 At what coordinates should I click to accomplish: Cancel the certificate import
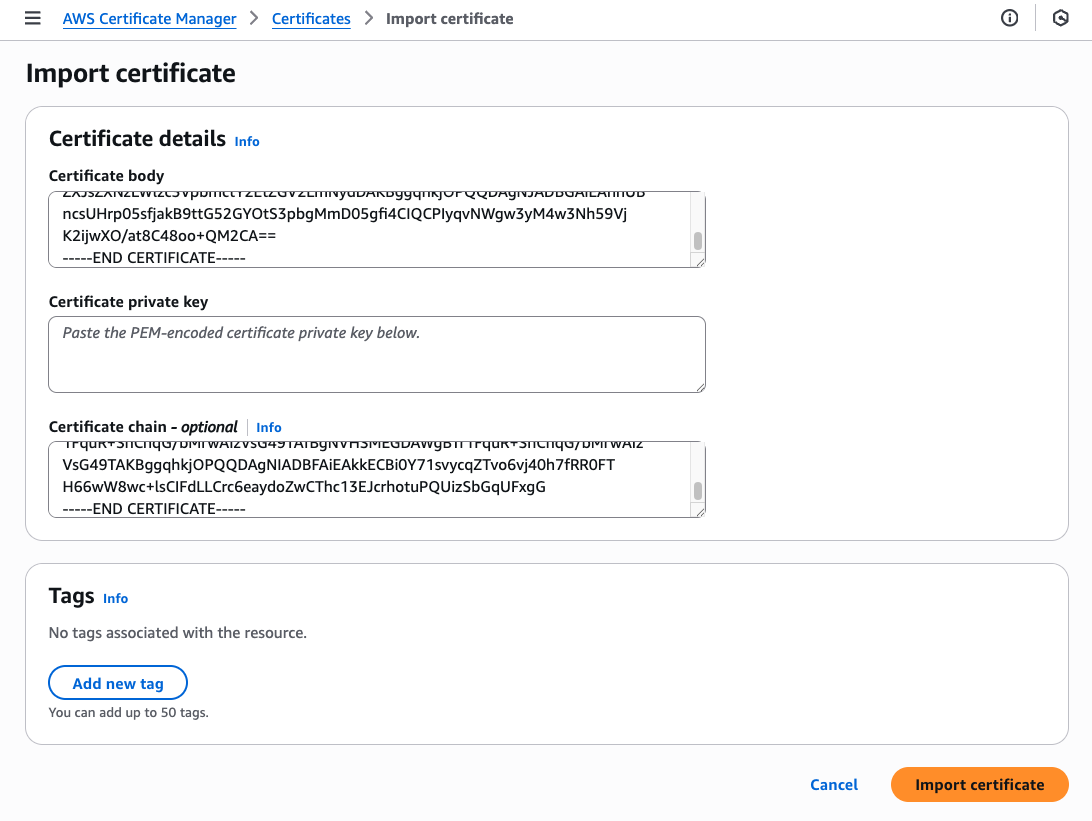pos(834,784)
